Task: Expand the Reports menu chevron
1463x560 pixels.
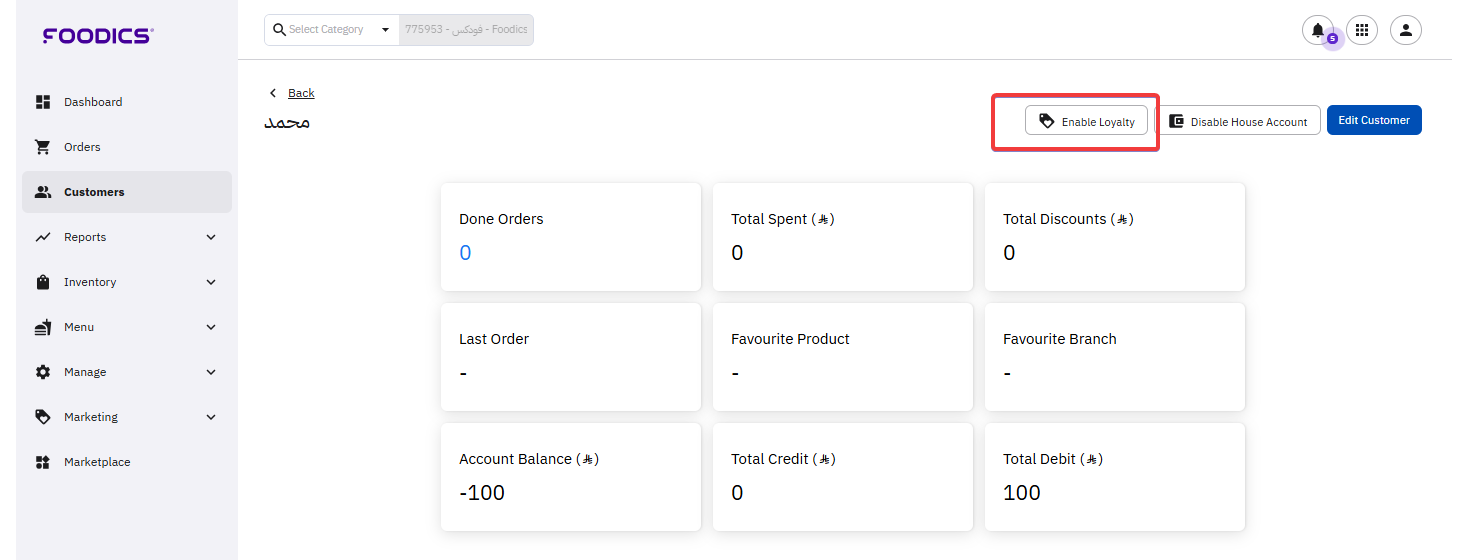Action: point(211,237)
